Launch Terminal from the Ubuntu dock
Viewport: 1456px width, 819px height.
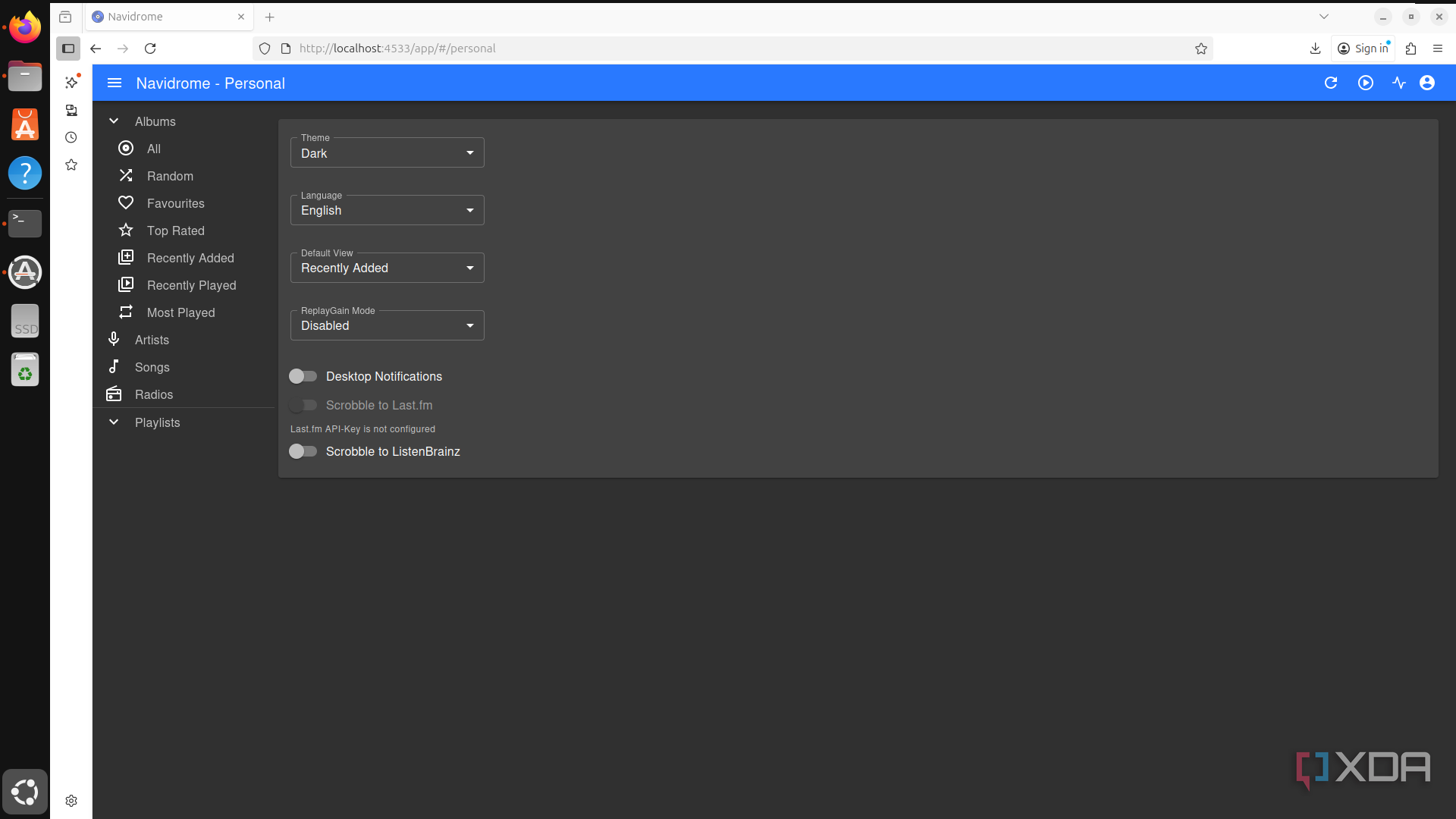(25, 223)
